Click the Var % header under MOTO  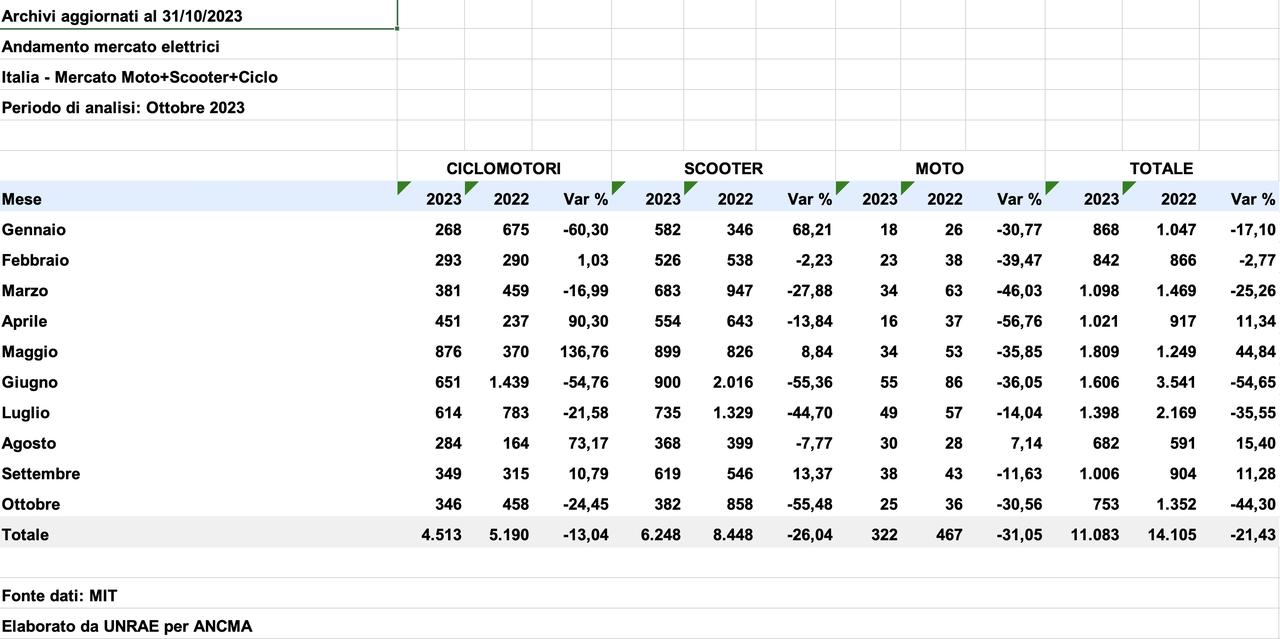(1006, 199)
